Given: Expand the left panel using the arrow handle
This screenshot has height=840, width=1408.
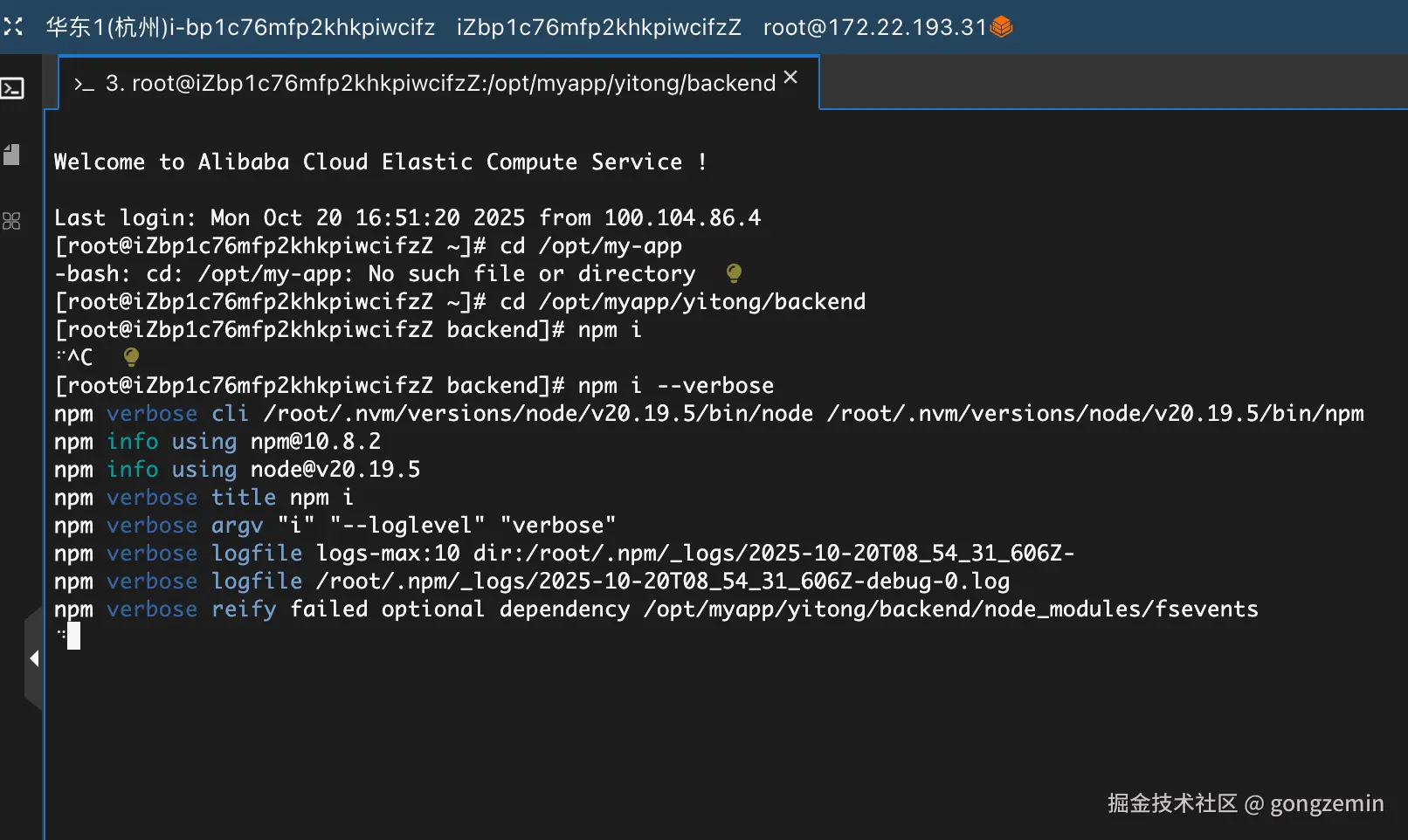Looking at the screenshot, I should [34, 658].
